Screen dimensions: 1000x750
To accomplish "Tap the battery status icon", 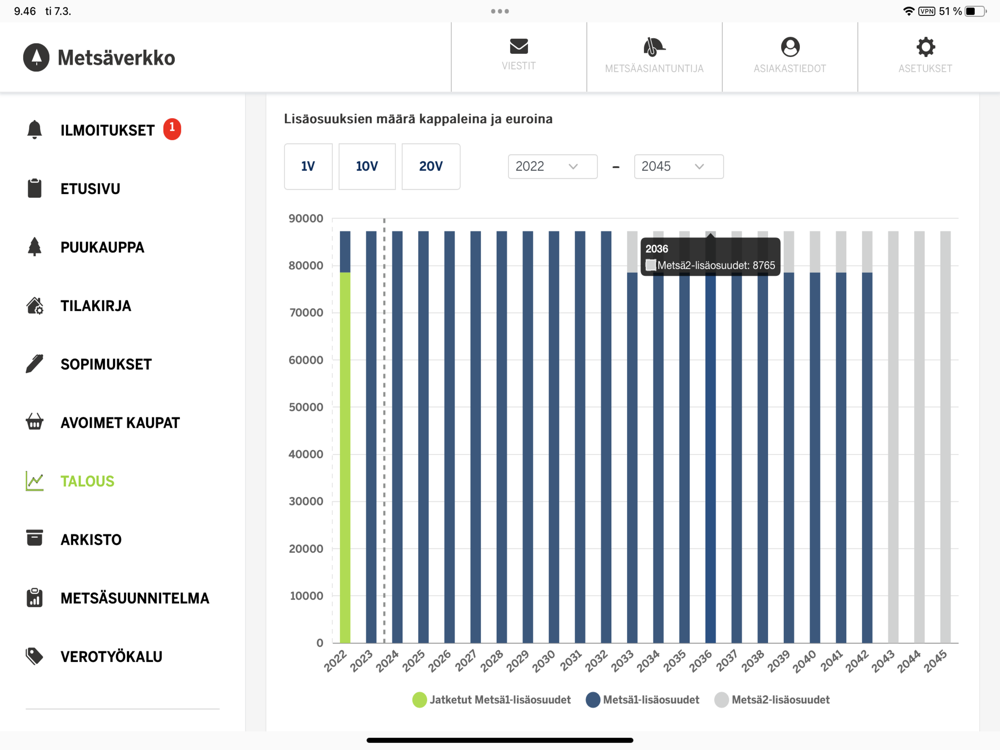I will pos(975,11).
